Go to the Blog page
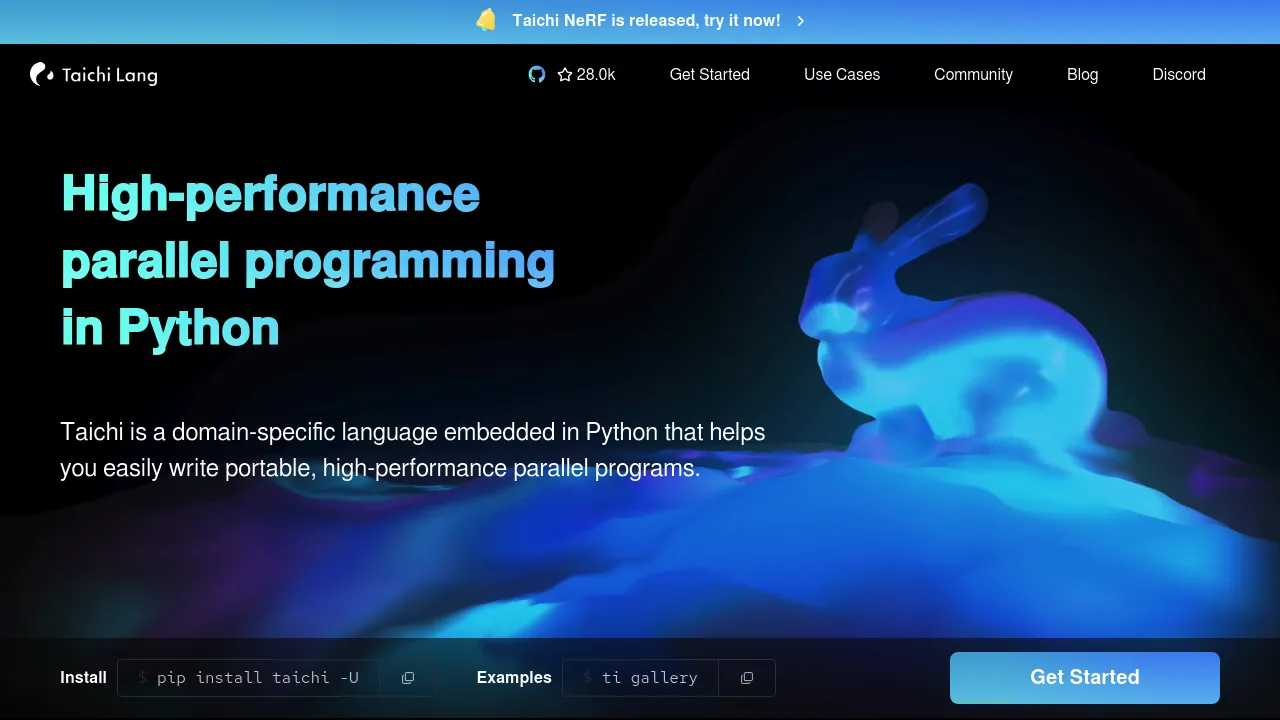This screenshot has width=1280, height=720. [1082, 74]
